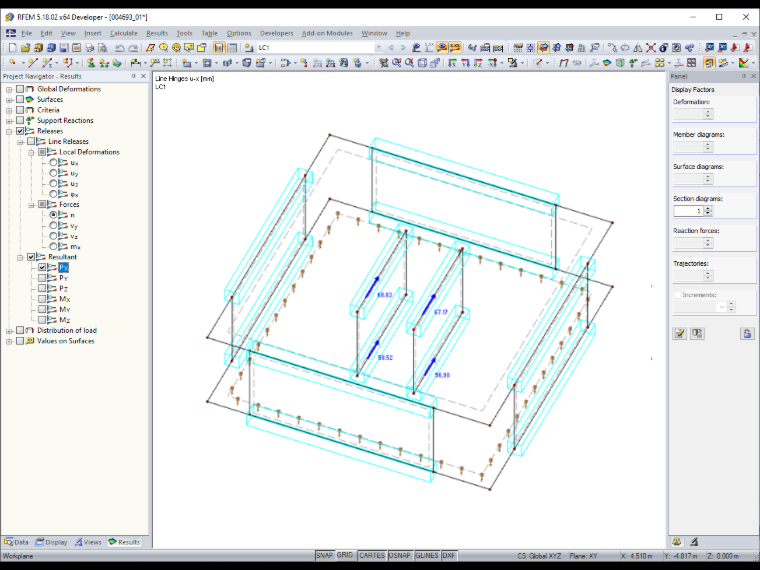This screenshot has height=570, width=760.
Task: Switch to the Display navigator tab
Action: [x=51, y=542]
